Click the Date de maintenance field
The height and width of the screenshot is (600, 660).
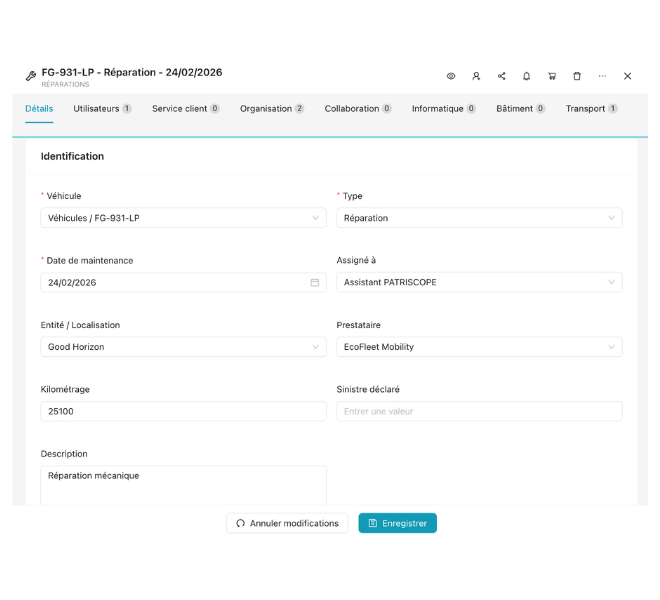tap(184, 283)
